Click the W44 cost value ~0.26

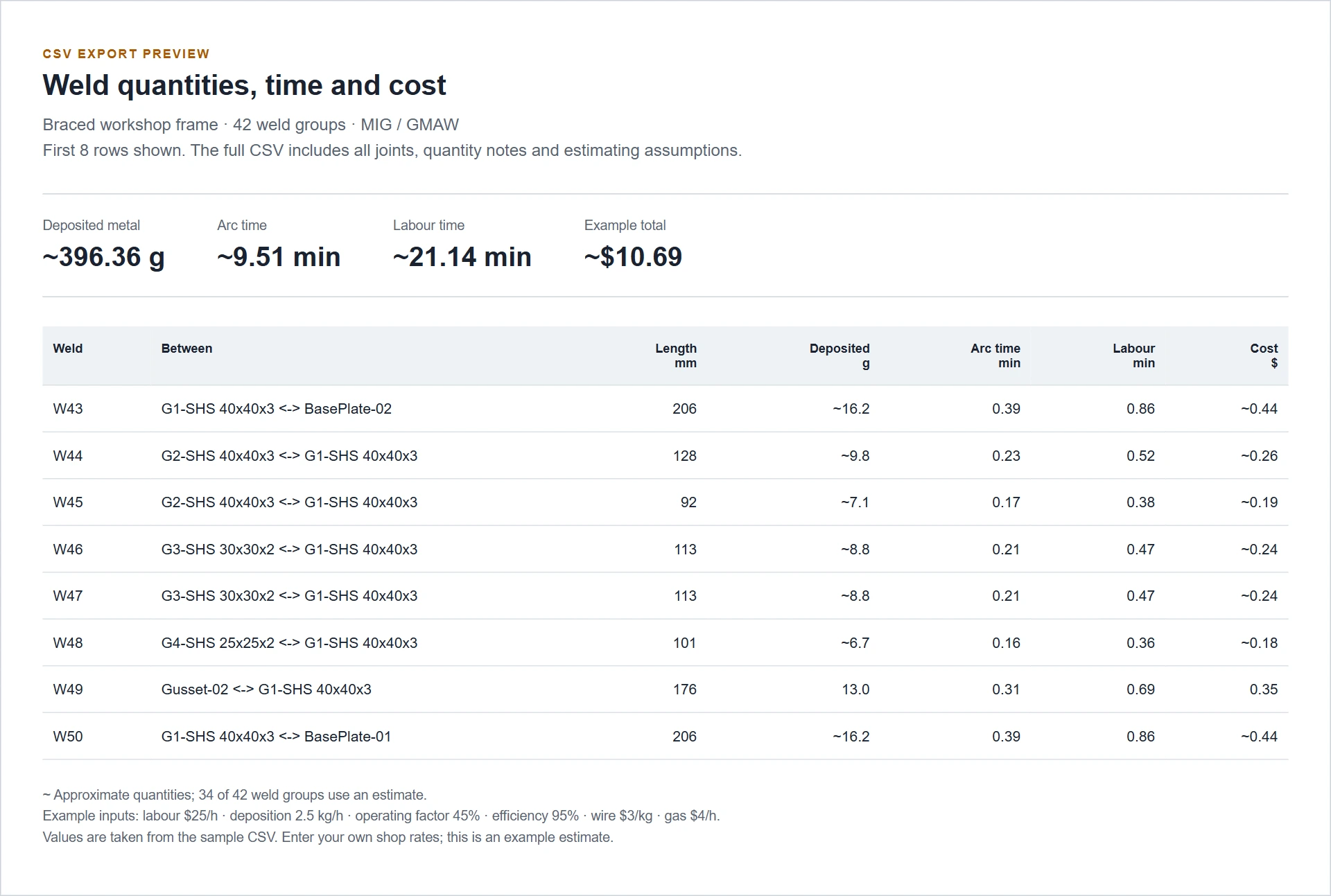(x=1260, y=456)
